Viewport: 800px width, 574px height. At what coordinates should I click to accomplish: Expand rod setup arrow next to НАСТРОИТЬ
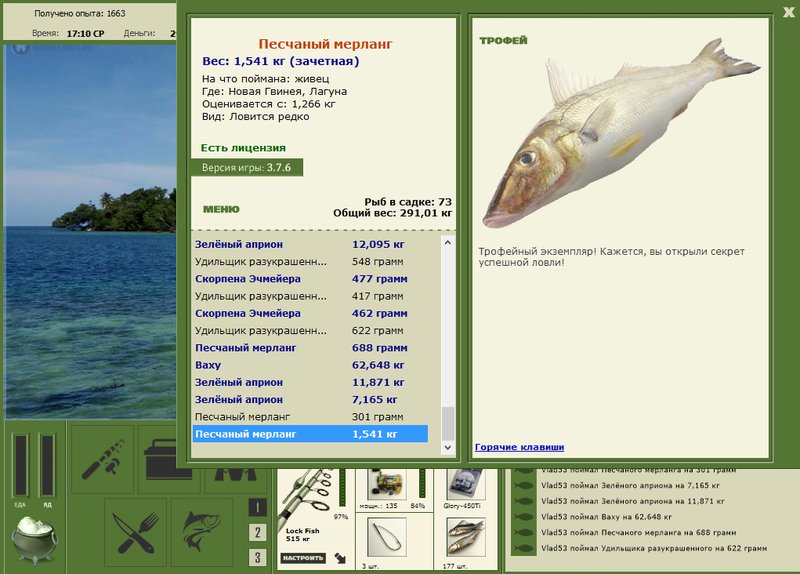point(340,558)
